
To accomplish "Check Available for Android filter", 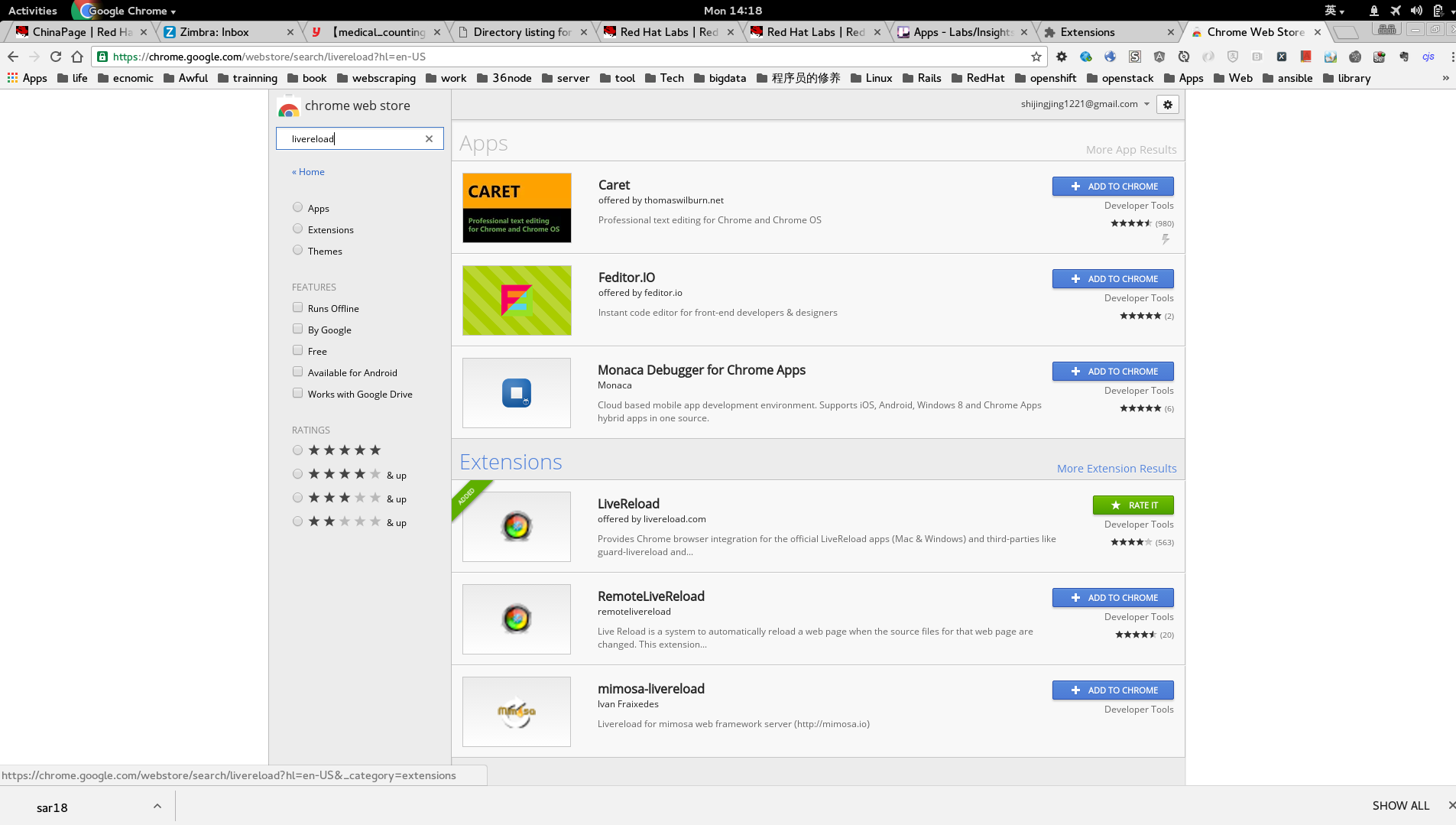I will [297, 372].
